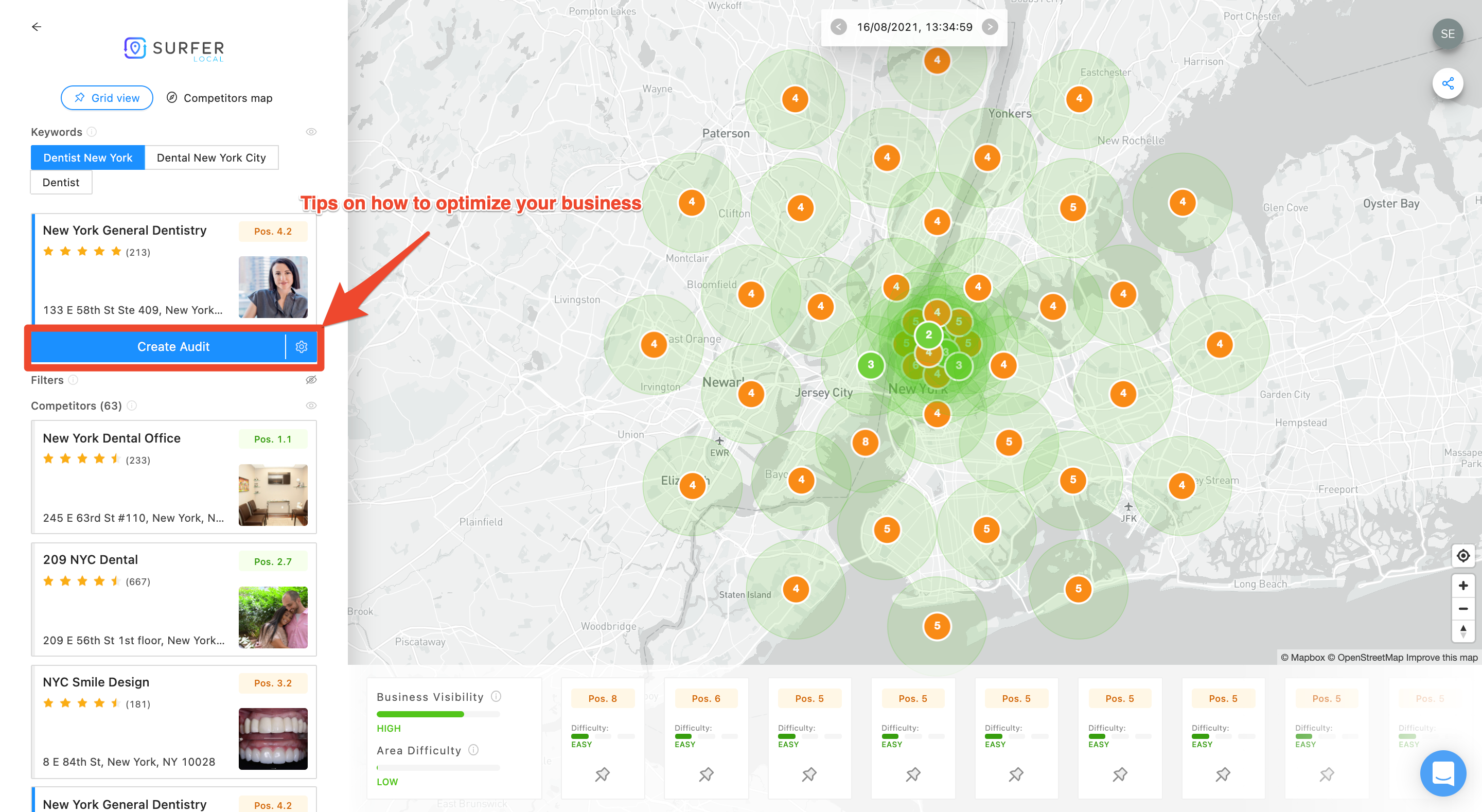The image size is (1482, 812).
Task: Open New York General Dentistry photo thumbnail
Action: pos(273,287)
